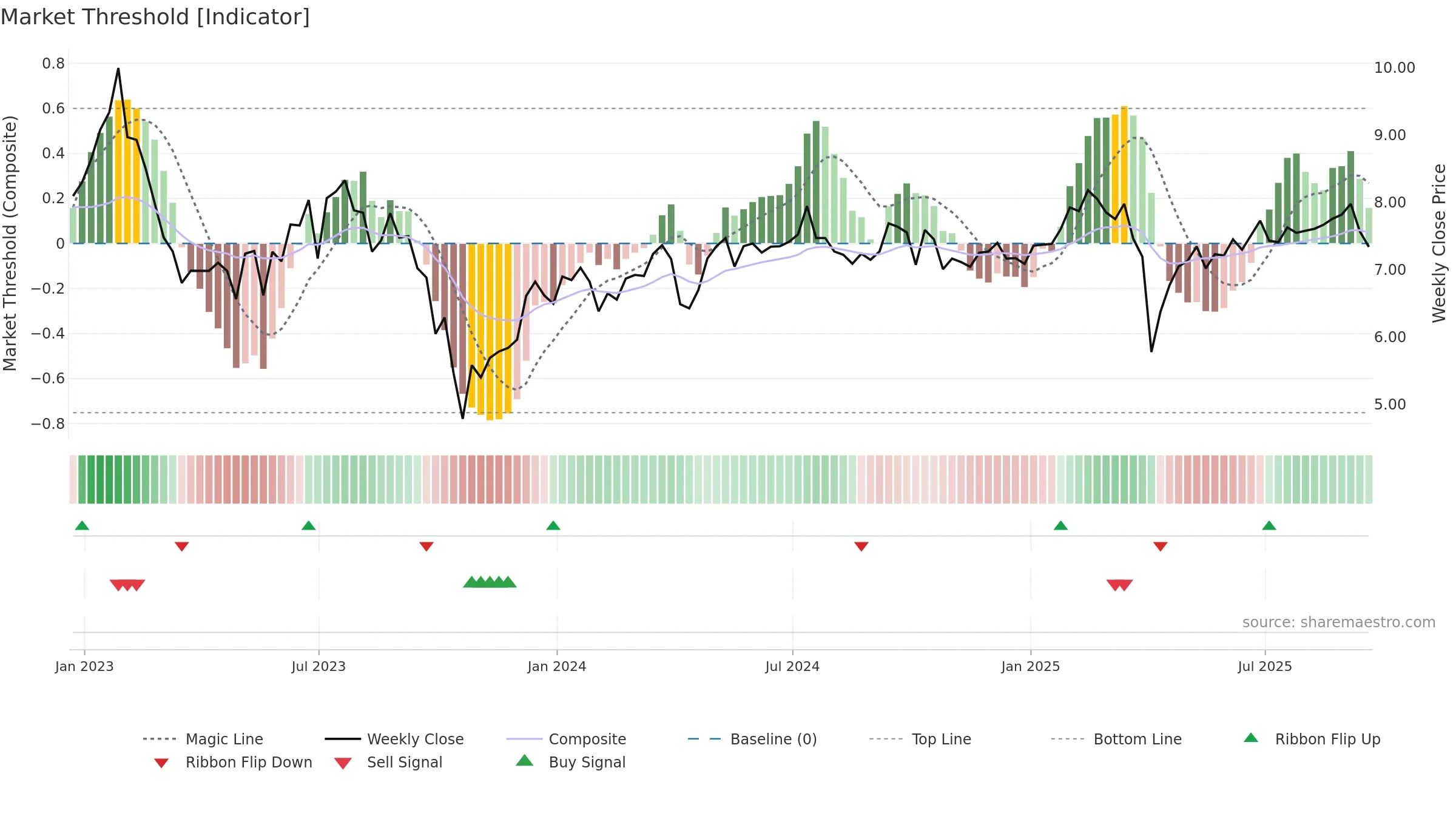Click the Ribbon Flip Down marker in early 2023
This screenshot has width=1456, height=819.
pyautogui.click(x=181, y=546)
